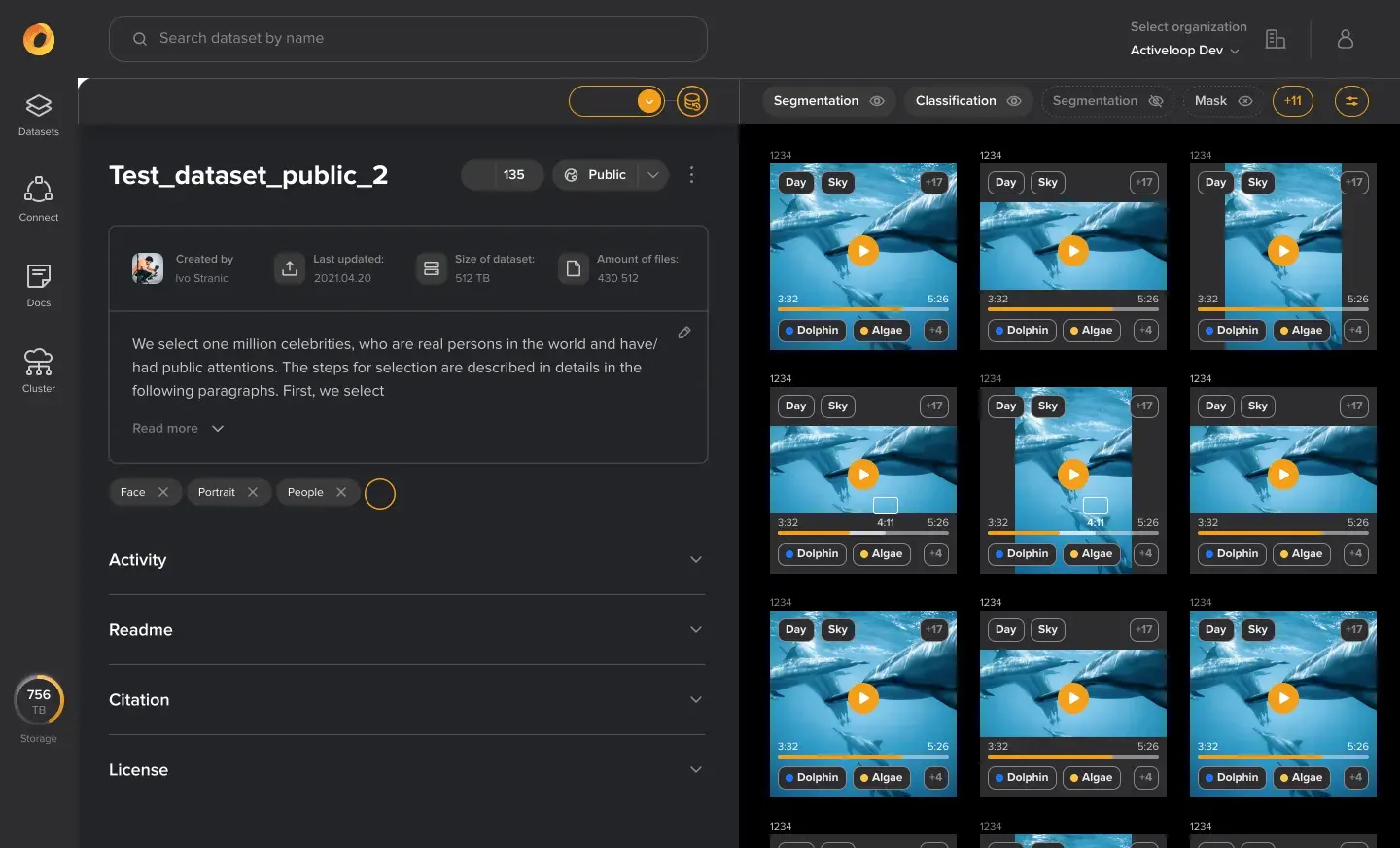Open Datasets from the sidebar
This screenshot has width=1400, height=848.
pyautogui.click(x=39, y=114)
